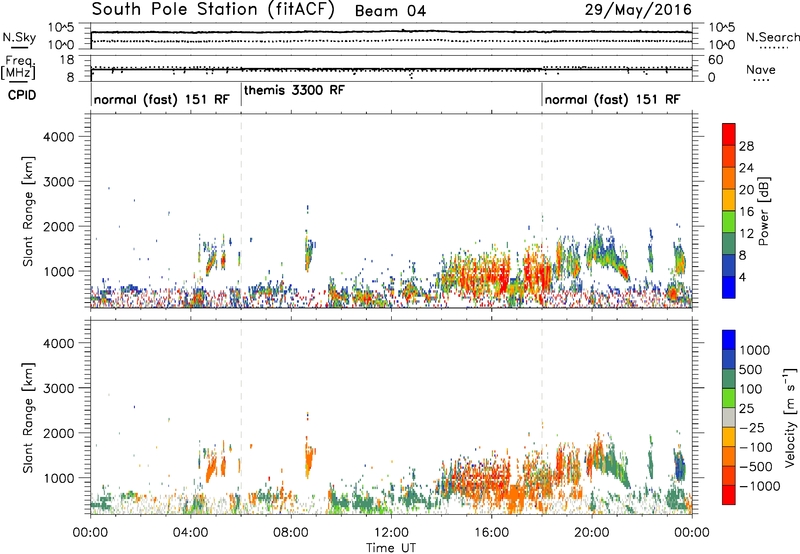Click the 12:00 time tick label
Screen dimensions: 800x554
pyautogui.click(x=391, y=533)
